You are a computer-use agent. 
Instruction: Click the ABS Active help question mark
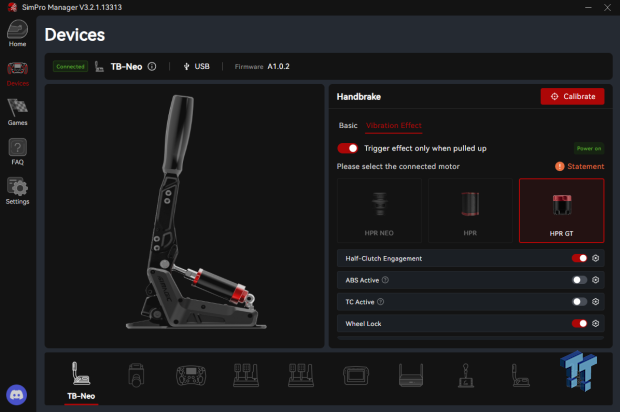tap(385, 280)
